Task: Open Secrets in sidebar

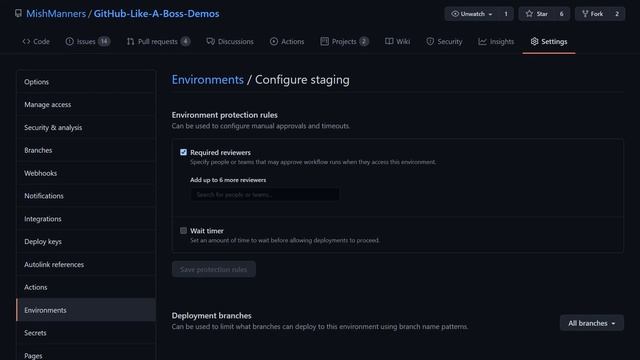Action: pyautogui.click(x=86, y=333)
